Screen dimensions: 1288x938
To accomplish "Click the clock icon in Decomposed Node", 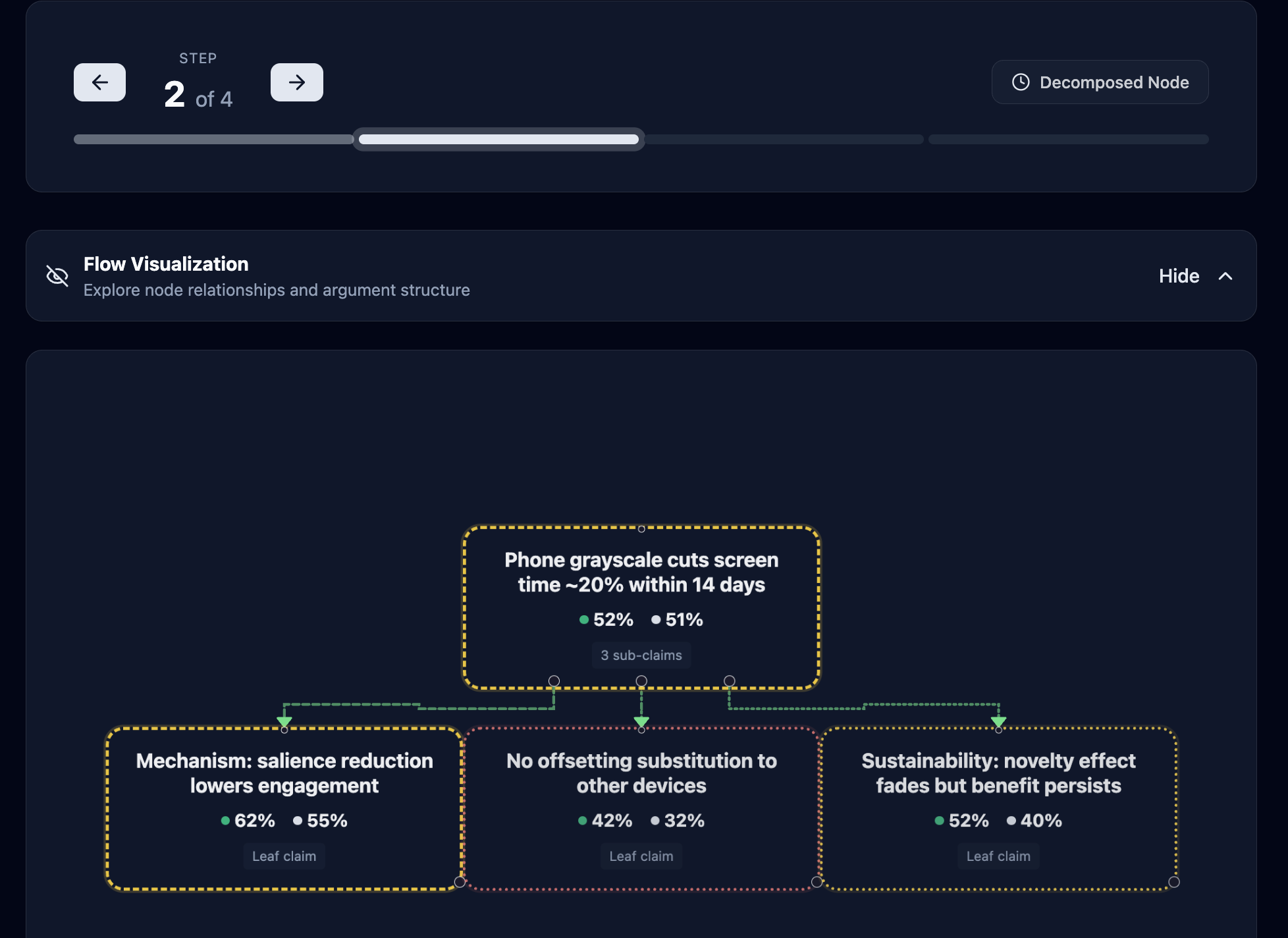I will [1020, 82].
